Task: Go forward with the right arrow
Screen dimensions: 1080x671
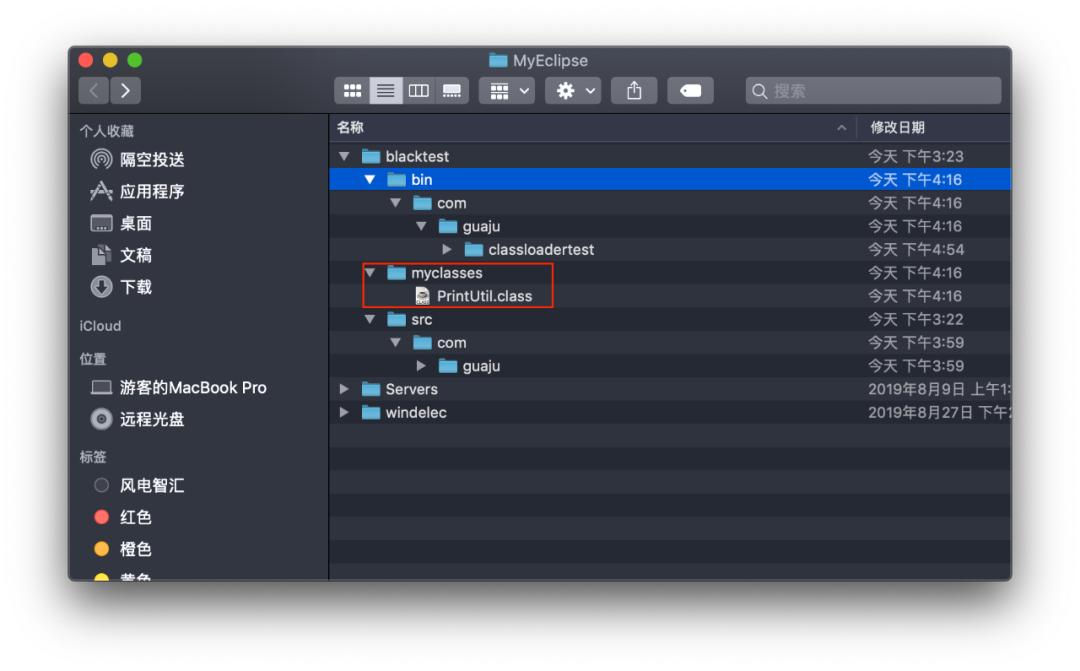Action: [125, 90]
